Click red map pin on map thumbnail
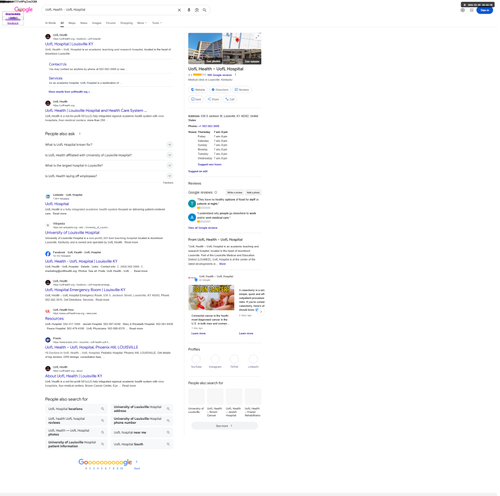500x496 pixels. (237, 40)
